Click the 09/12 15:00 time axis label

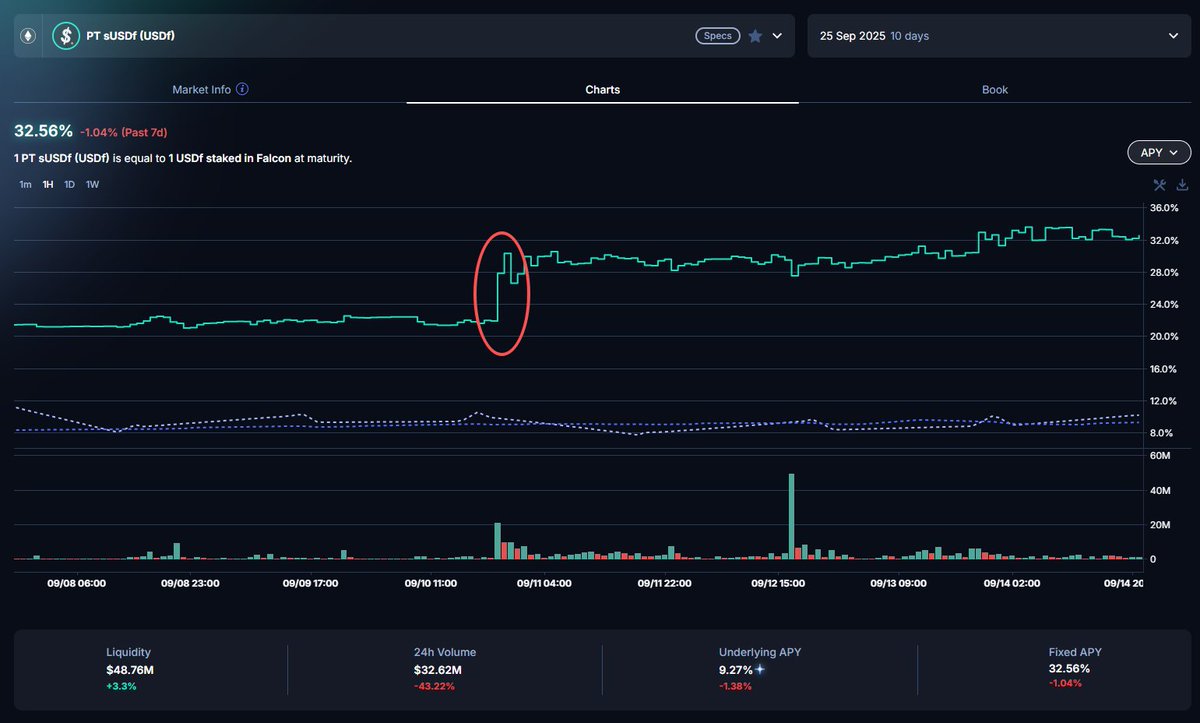point(777,583)
